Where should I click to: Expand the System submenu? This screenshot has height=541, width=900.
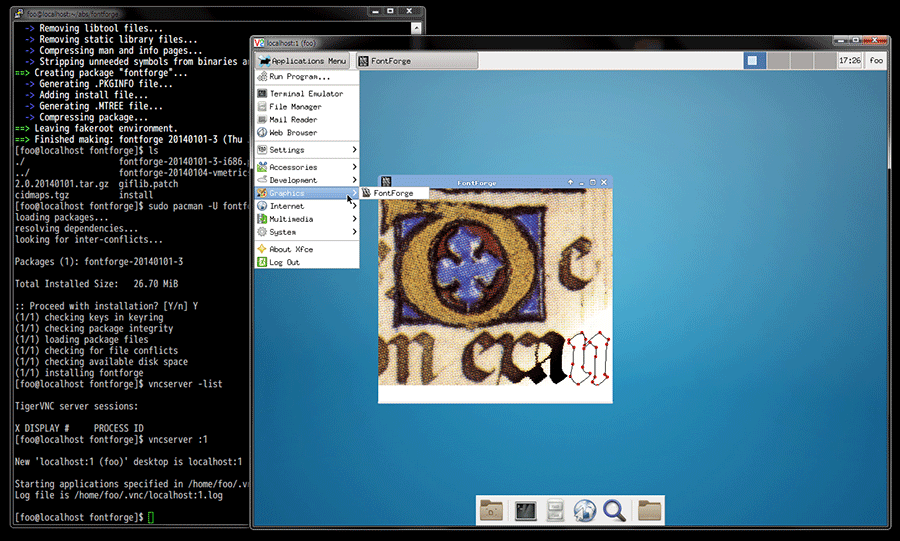pos(307,232)
